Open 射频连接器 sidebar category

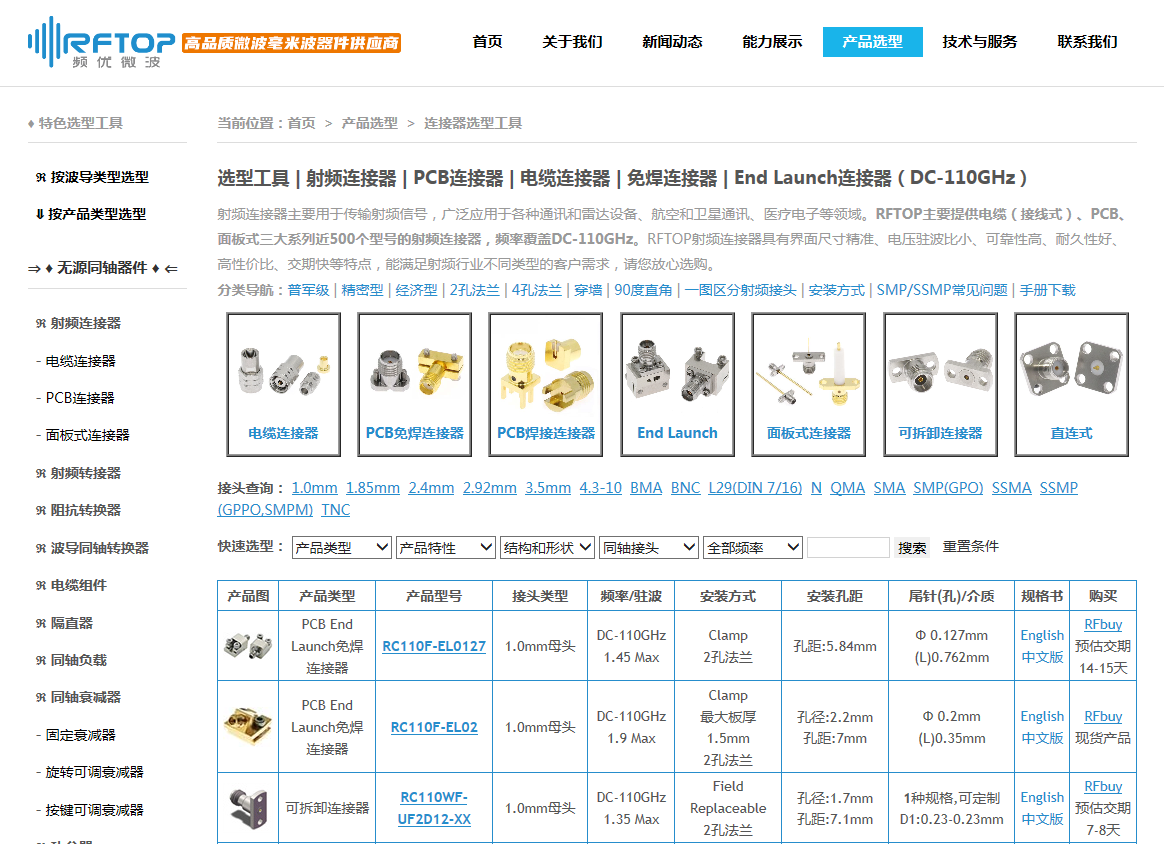[78, 324]
